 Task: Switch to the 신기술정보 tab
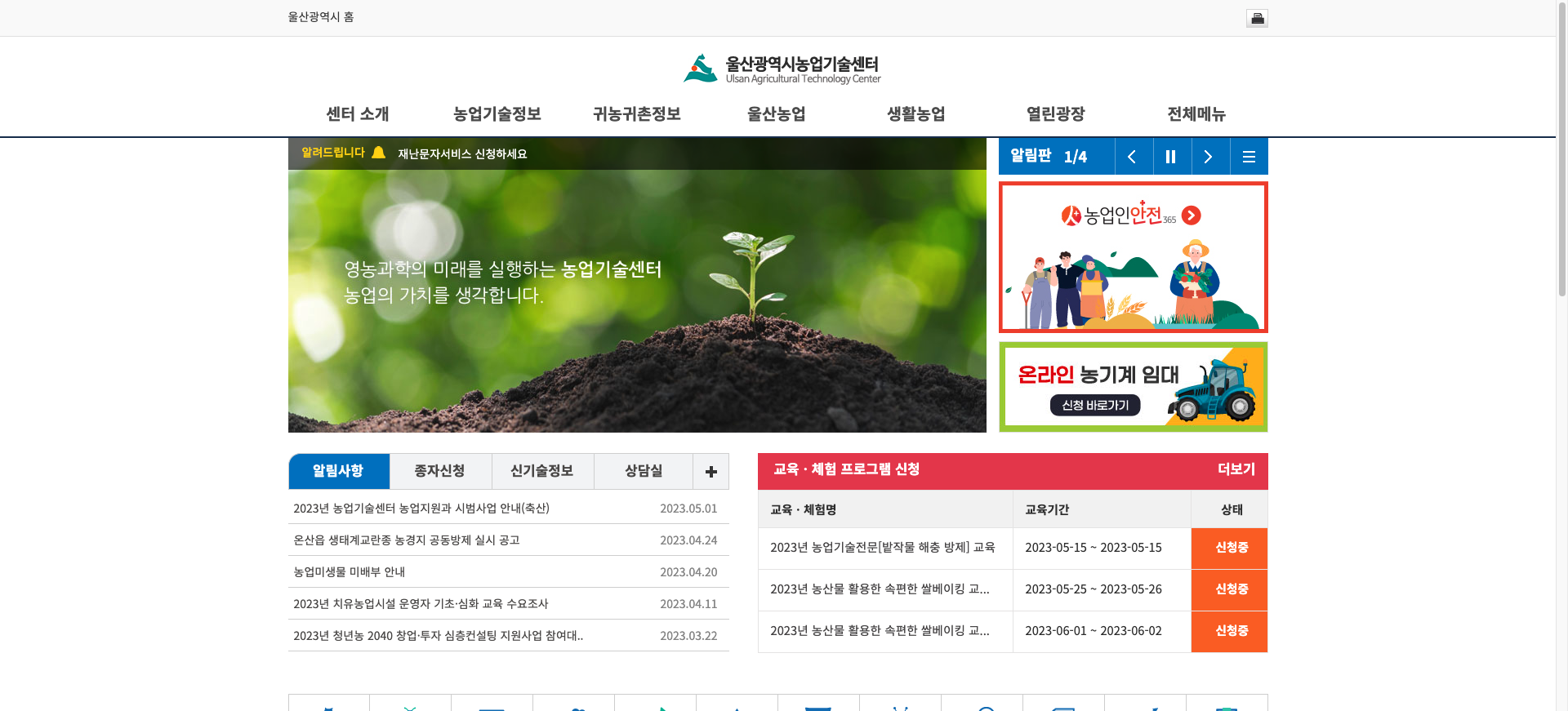[541, 471]
